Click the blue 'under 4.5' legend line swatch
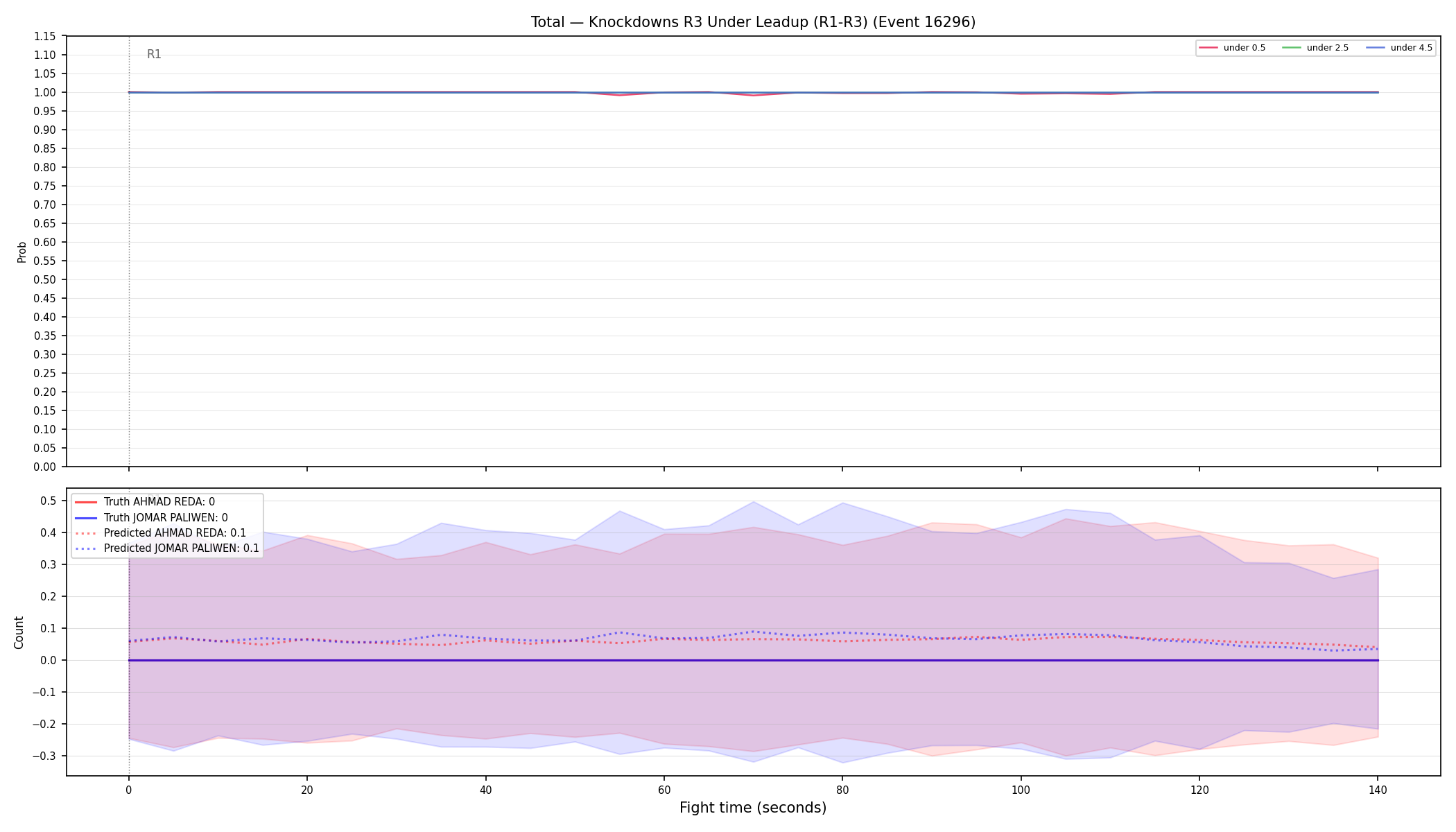Image resolution: width=1456 pixels, height=832 pixels. [1376, 48]
